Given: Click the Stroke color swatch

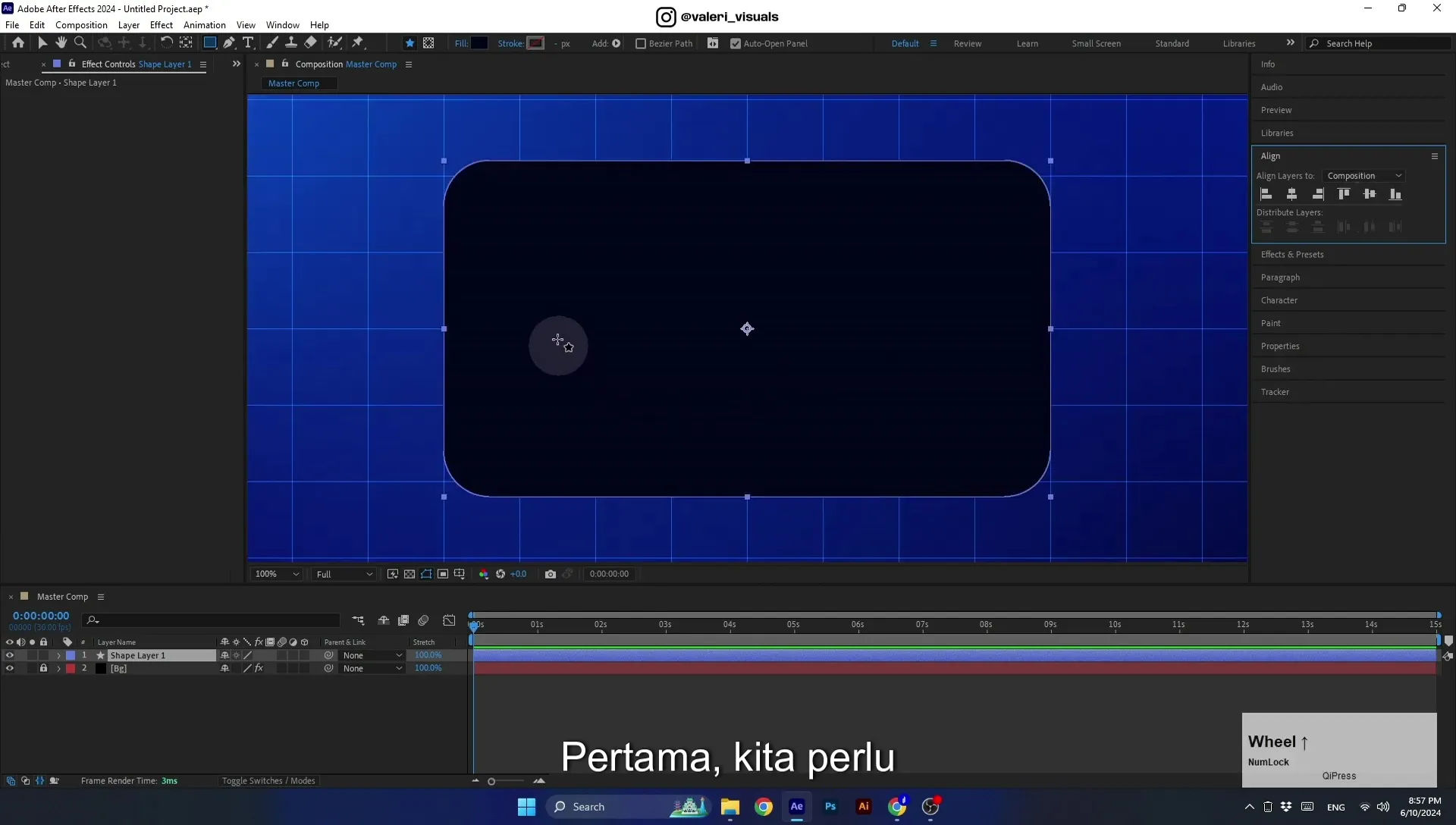Looking at the screenshot, I should 535,43.
